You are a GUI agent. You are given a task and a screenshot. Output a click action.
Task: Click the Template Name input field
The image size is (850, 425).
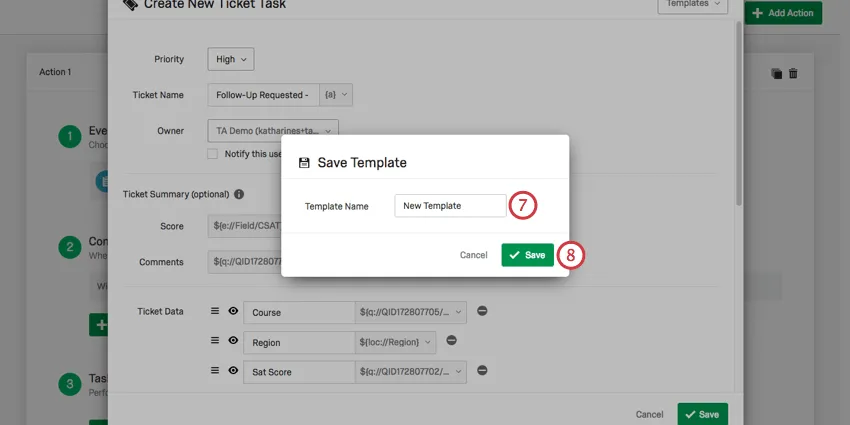pyautogui.click(x=450, y=206)
